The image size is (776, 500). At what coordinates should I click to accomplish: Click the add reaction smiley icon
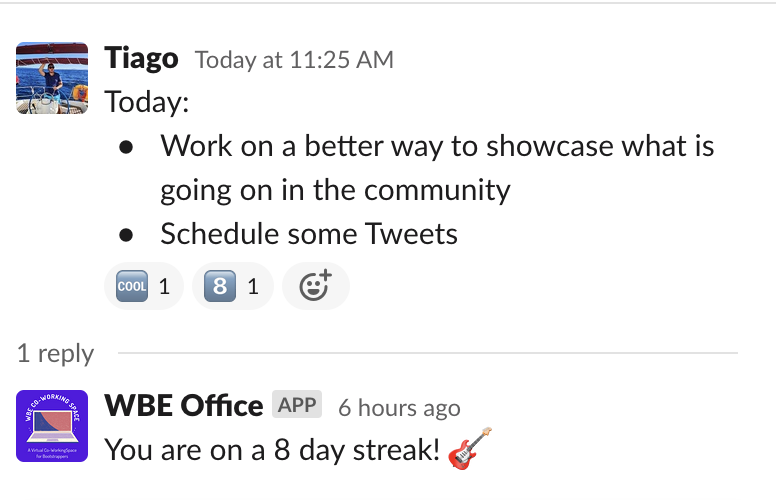(x=315, y=287)
